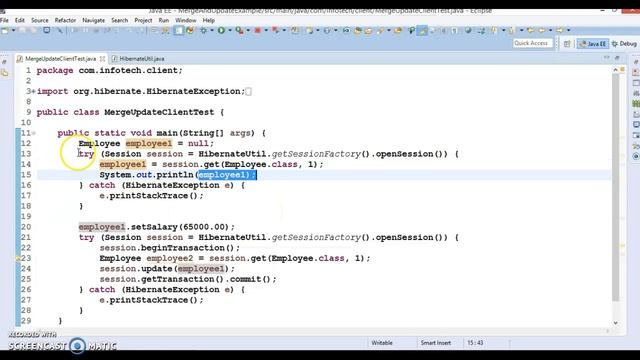Open the File menu
Image resolution: width=640 pixels, height=360 pixels.
(x=4, y=20)
